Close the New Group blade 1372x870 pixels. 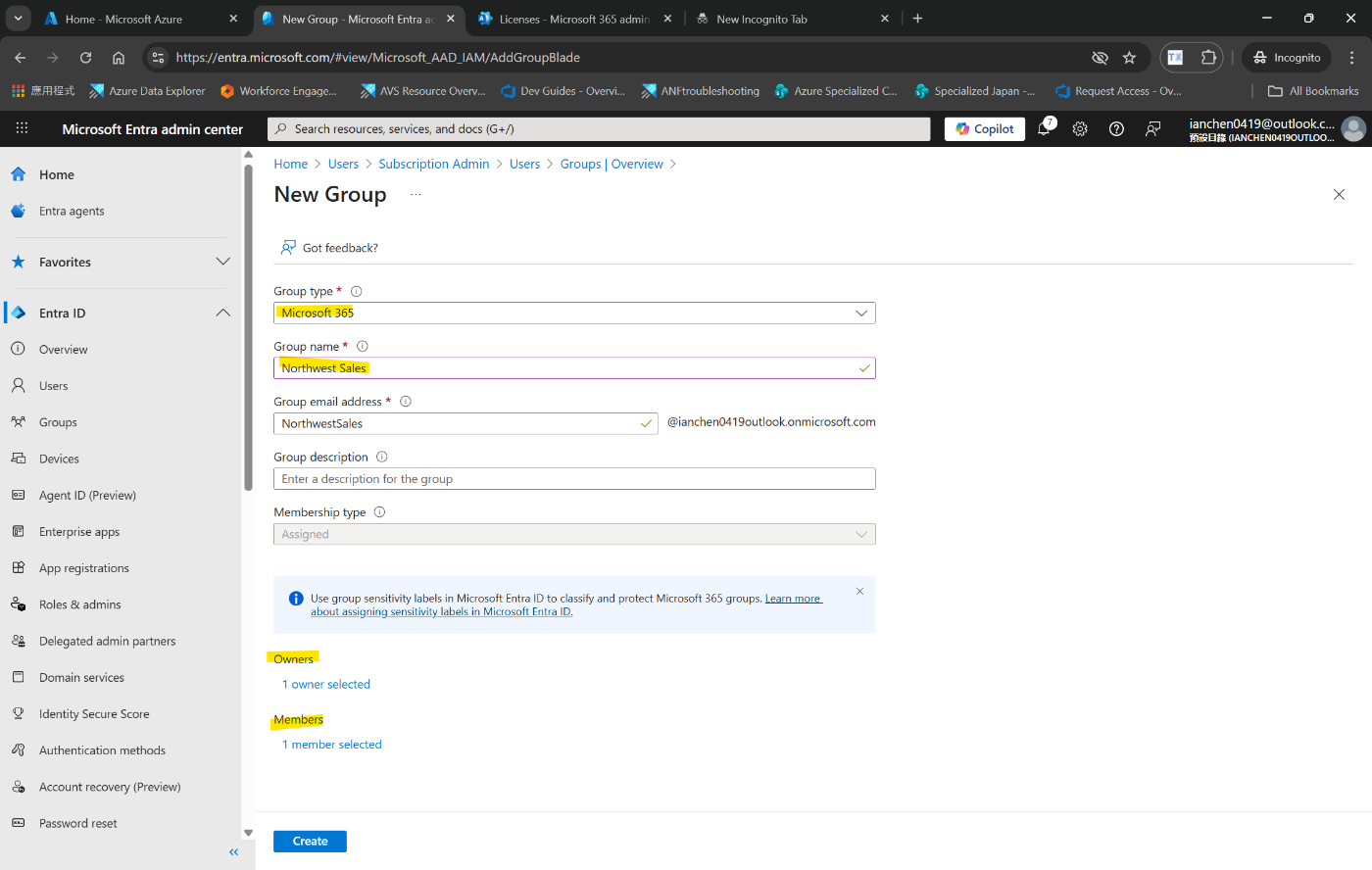point(1339,194)
